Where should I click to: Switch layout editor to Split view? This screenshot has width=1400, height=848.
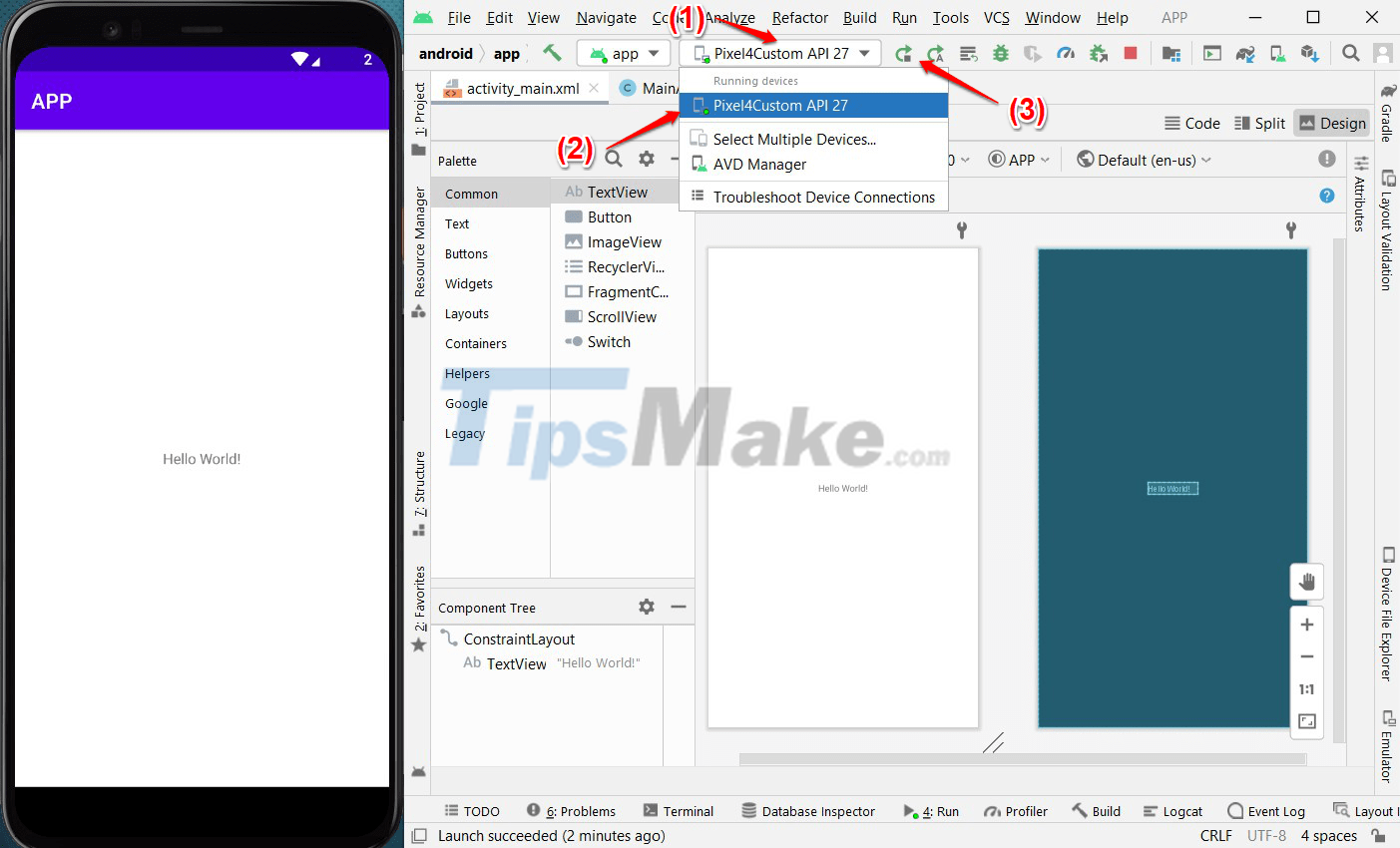1259,123
